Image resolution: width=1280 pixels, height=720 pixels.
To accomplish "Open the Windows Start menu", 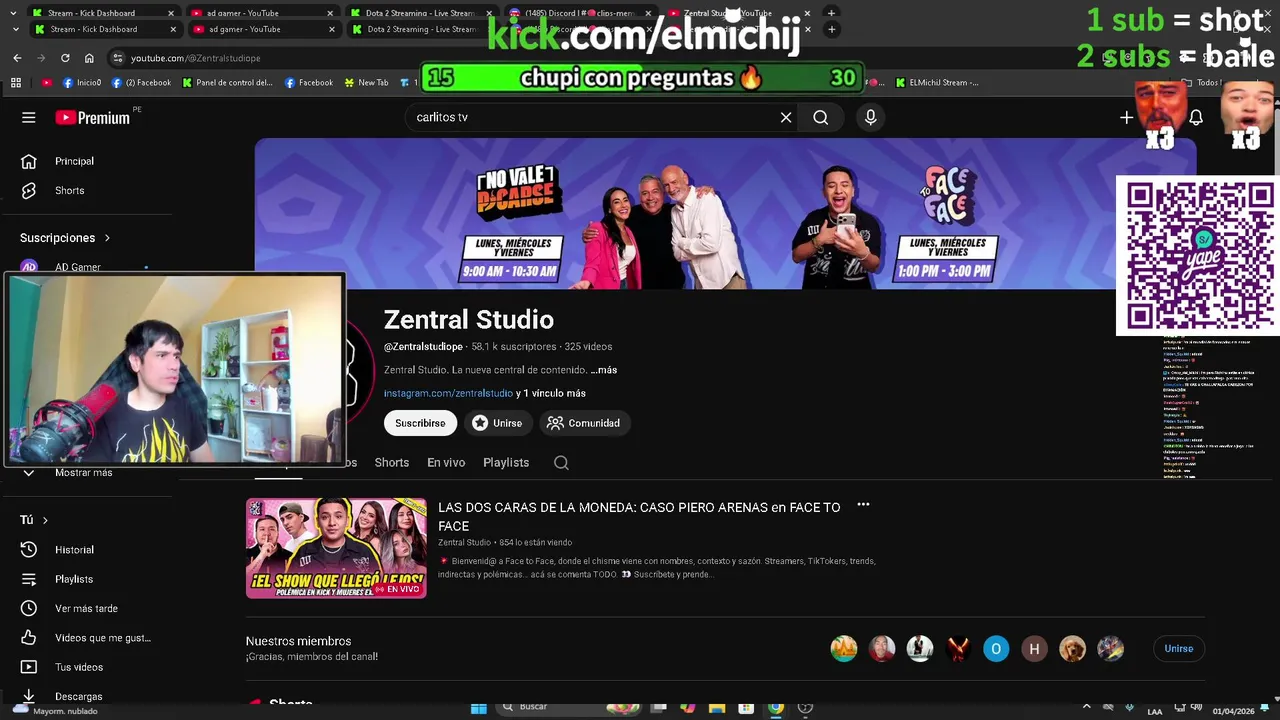I will coord(479,708).
